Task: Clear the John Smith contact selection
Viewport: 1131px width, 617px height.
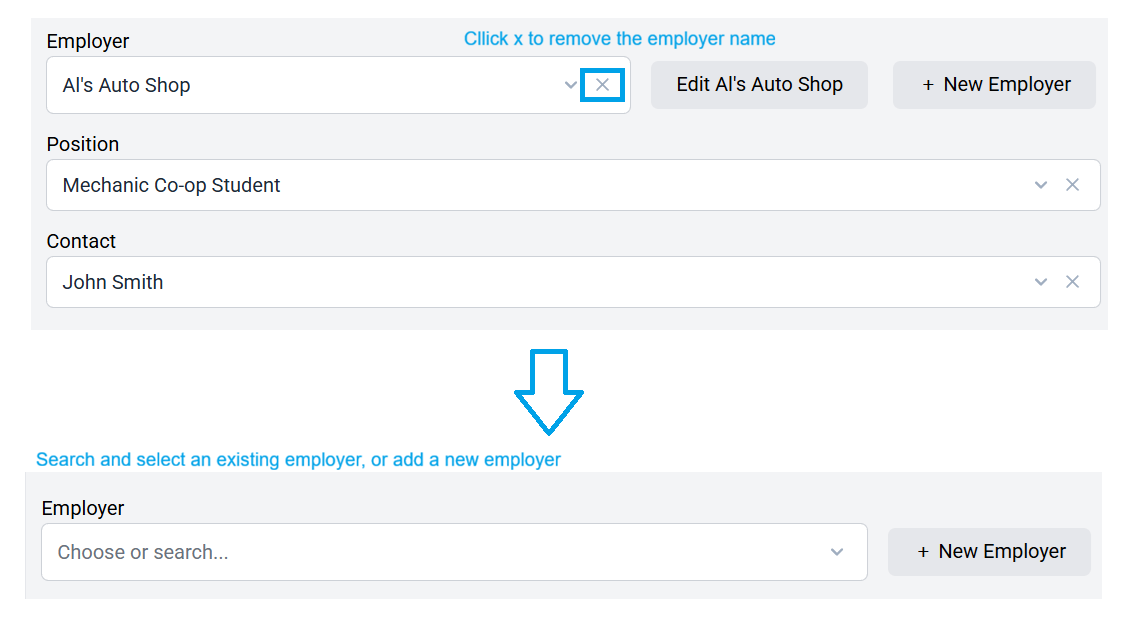Action: [1072, 281]
